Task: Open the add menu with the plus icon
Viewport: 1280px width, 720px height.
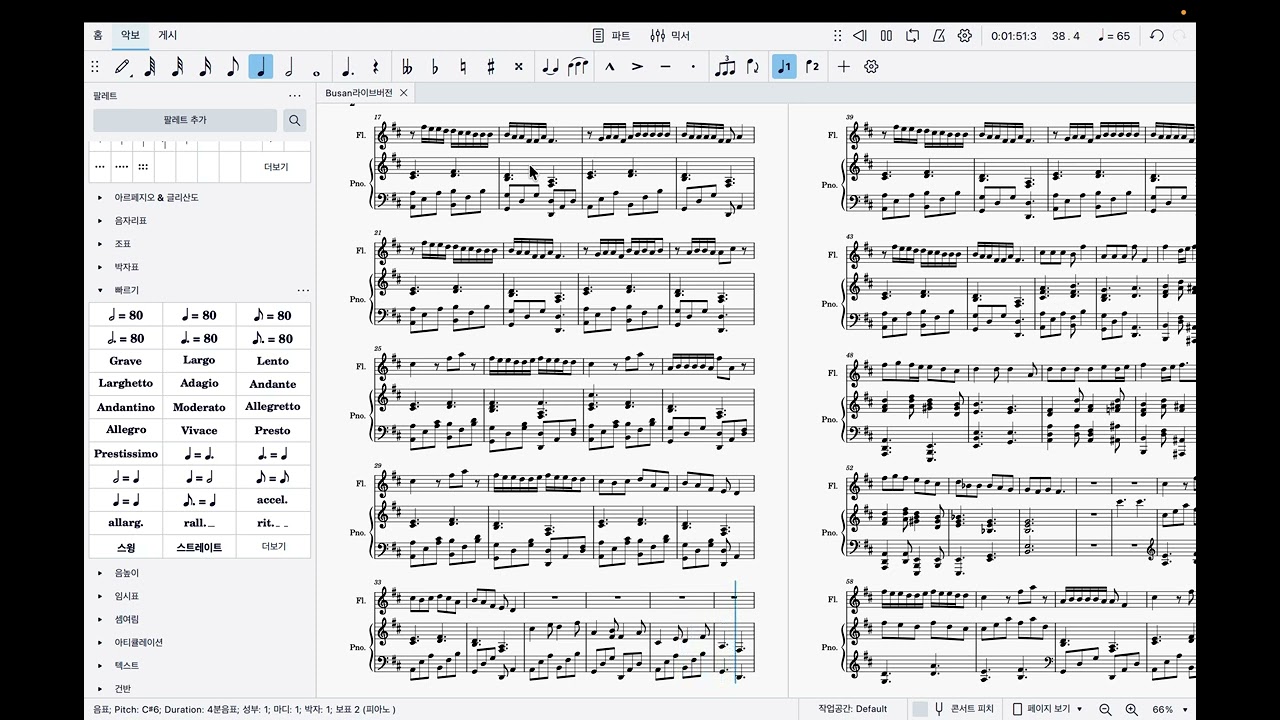Action: (844, 67)
